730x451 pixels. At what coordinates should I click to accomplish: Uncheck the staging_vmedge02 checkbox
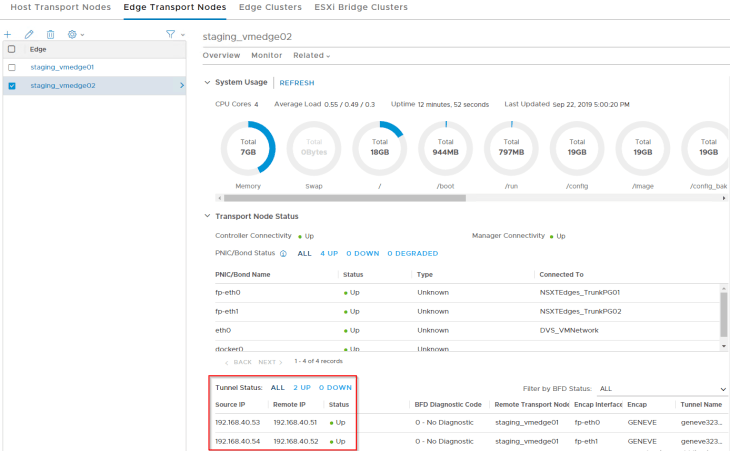tap(12, 86)
